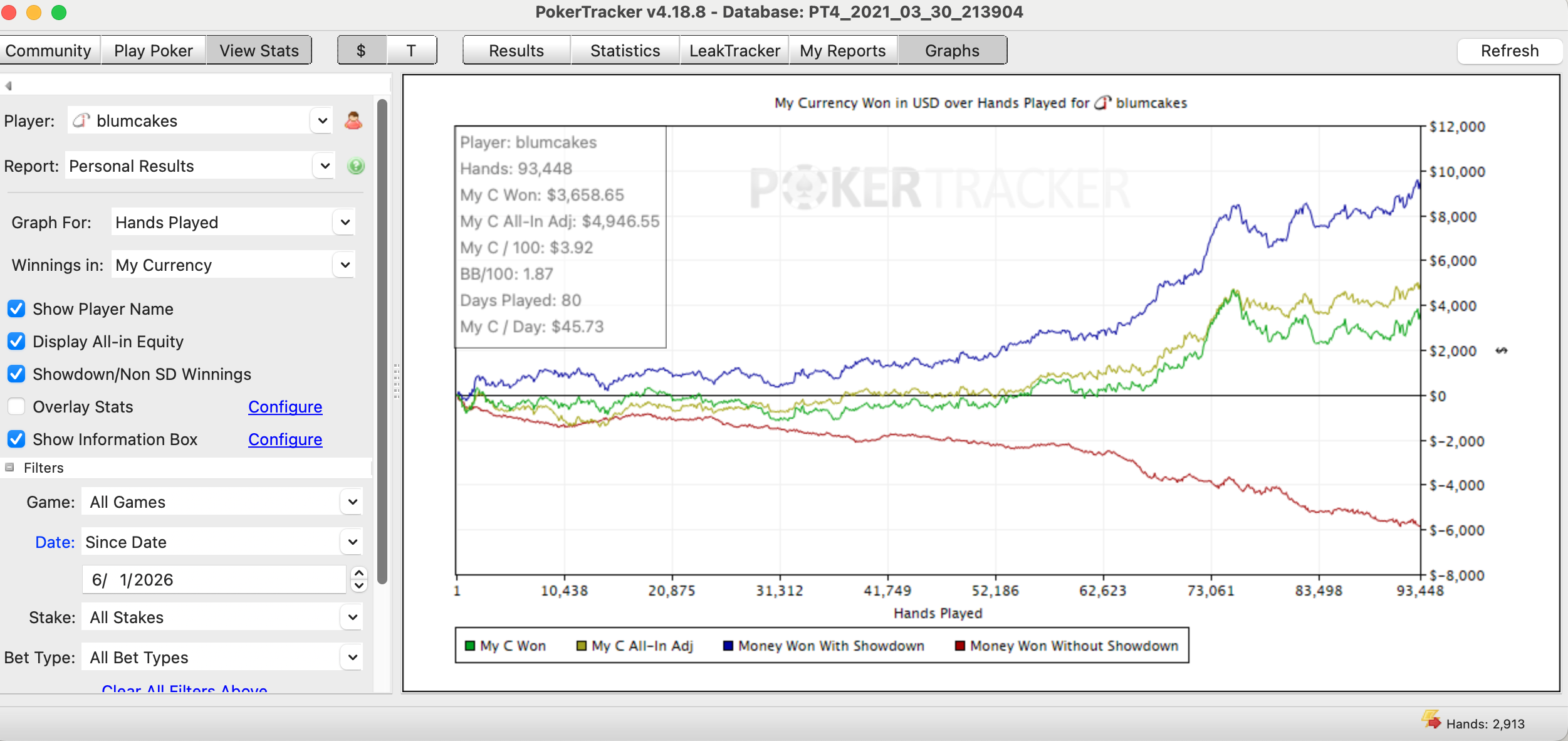Viewport: 1568px width, 741px height.
Task: Click the undo zoom arrow beside the graph
Action: (1502, 350)
